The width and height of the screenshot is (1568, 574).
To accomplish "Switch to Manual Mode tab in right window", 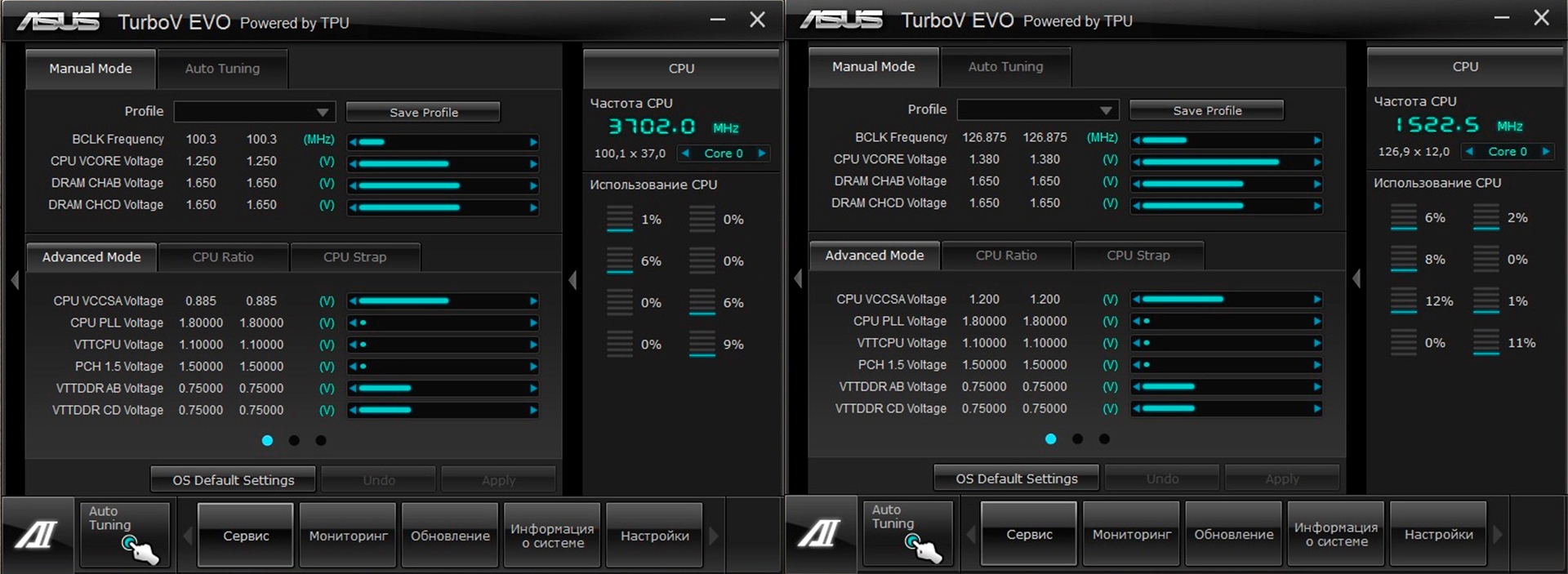I will tap(873, 67).
